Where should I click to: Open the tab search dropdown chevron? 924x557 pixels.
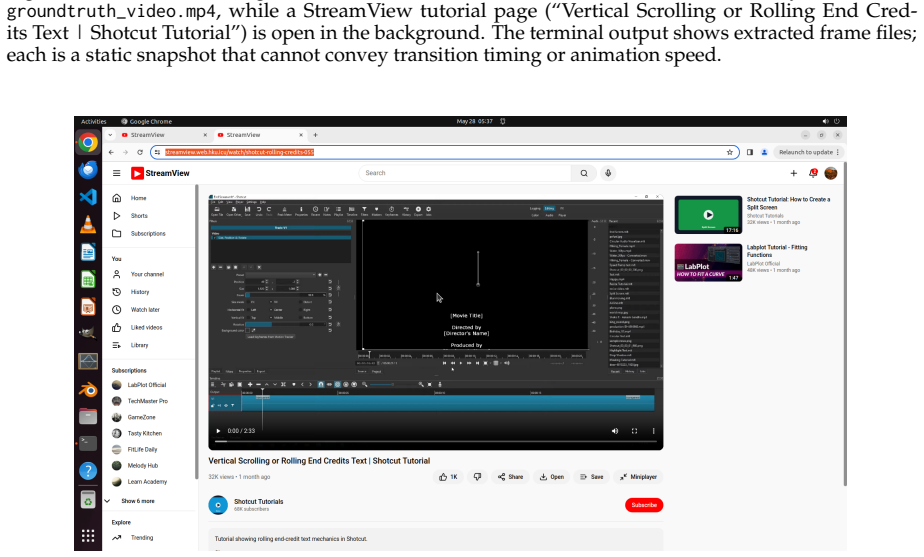pyautogui.click(x=110, y=135)
